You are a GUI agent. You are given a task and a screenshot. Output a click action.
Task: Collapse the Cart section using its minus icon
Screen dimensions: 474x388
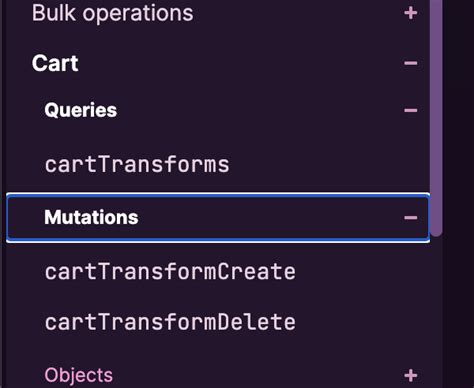410,63
